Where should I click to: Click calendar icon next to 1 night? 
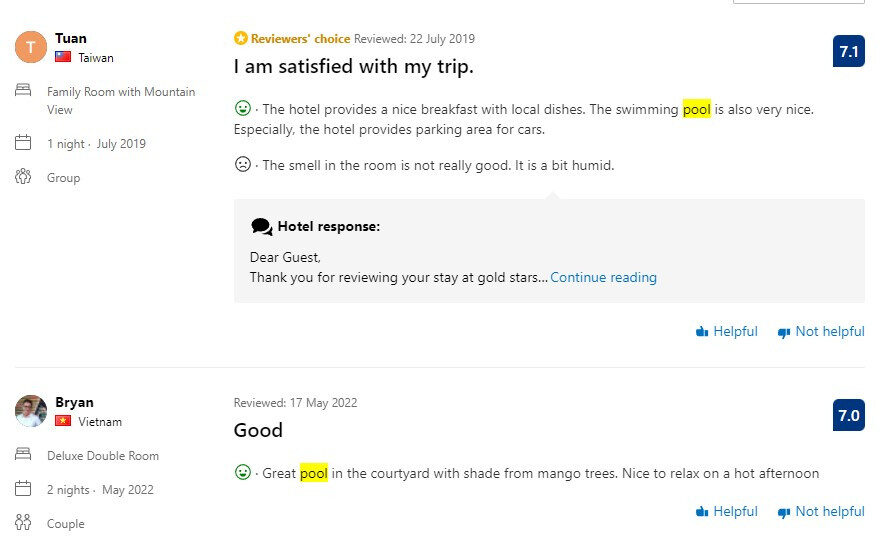23,143
